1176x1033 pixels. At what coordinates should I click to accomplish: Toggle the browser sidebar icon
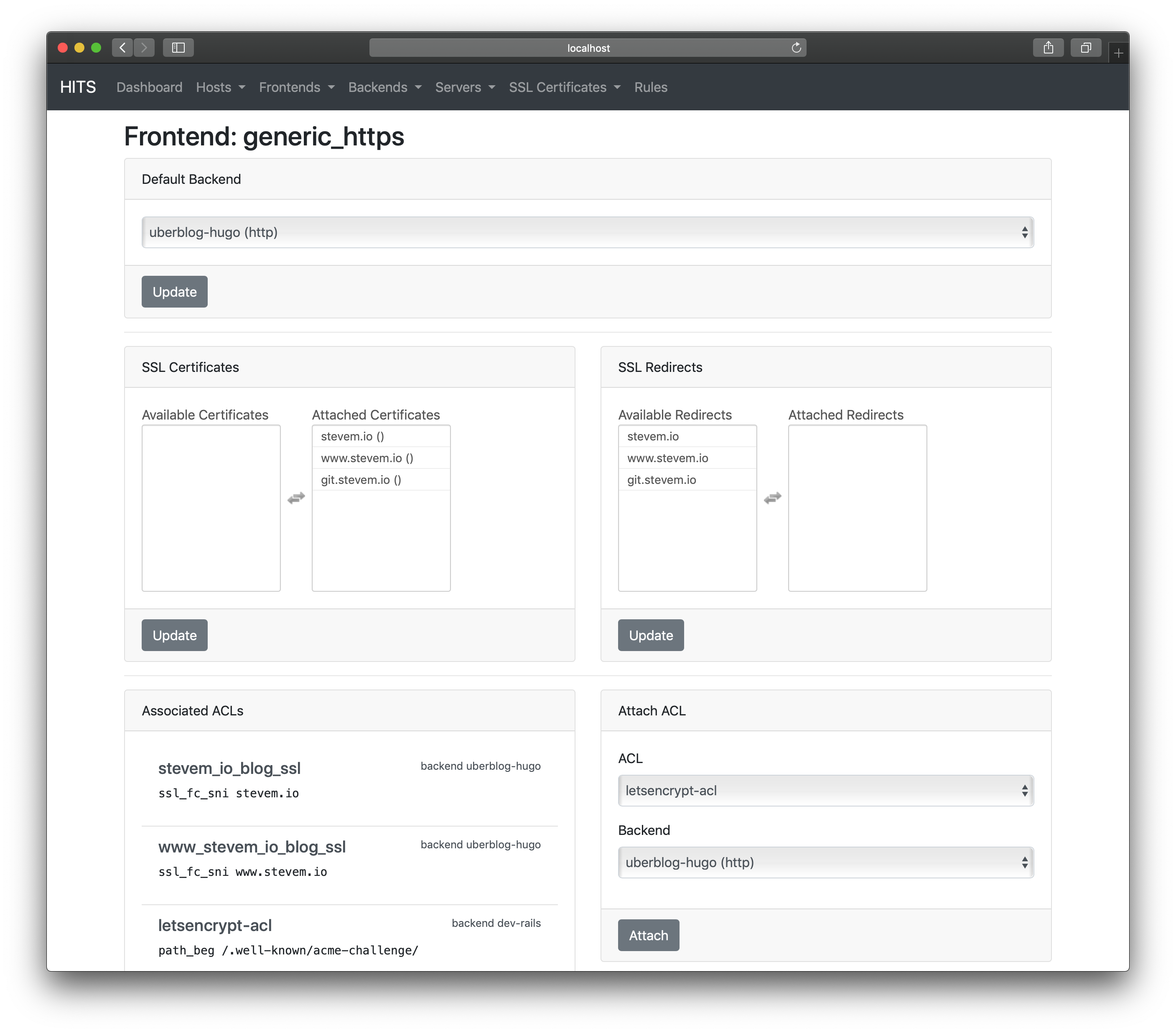coord(178,48)
